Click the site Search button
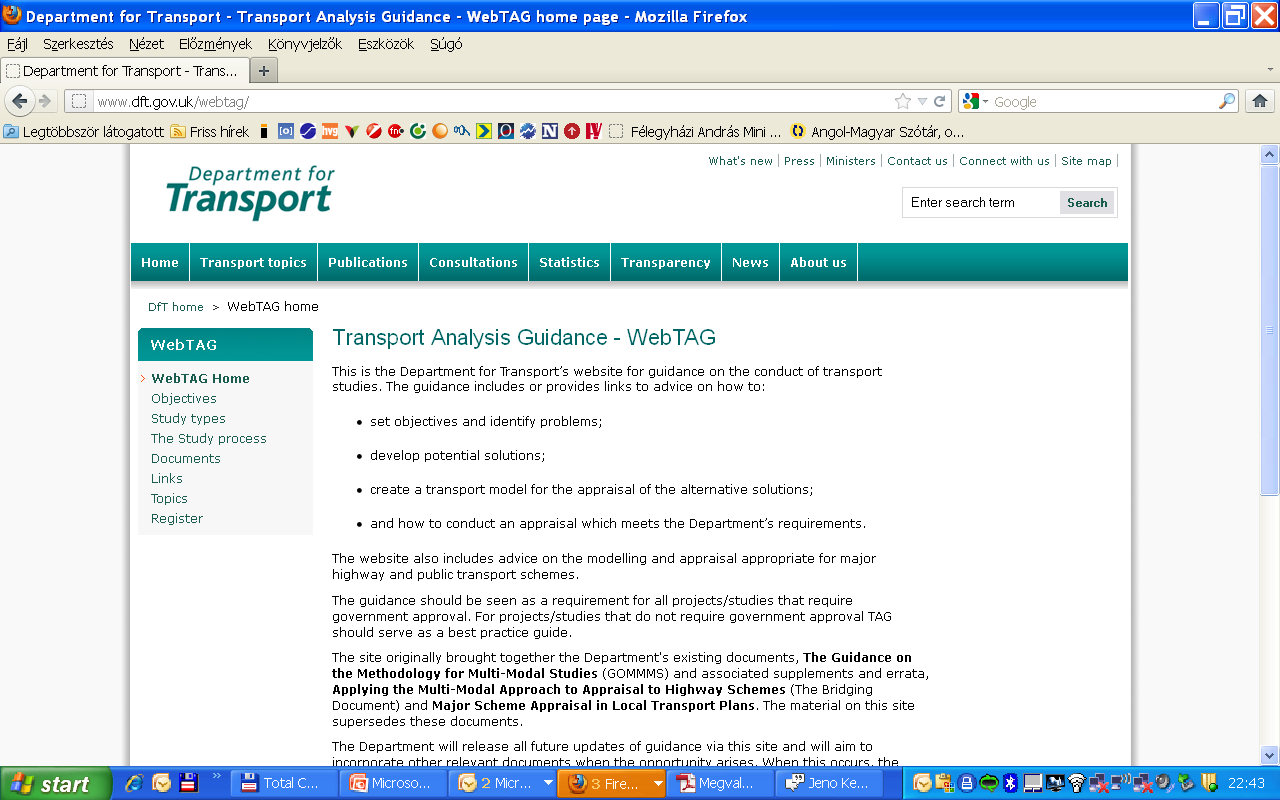Screen dimensions: 1280x800 pos(1087,202)
